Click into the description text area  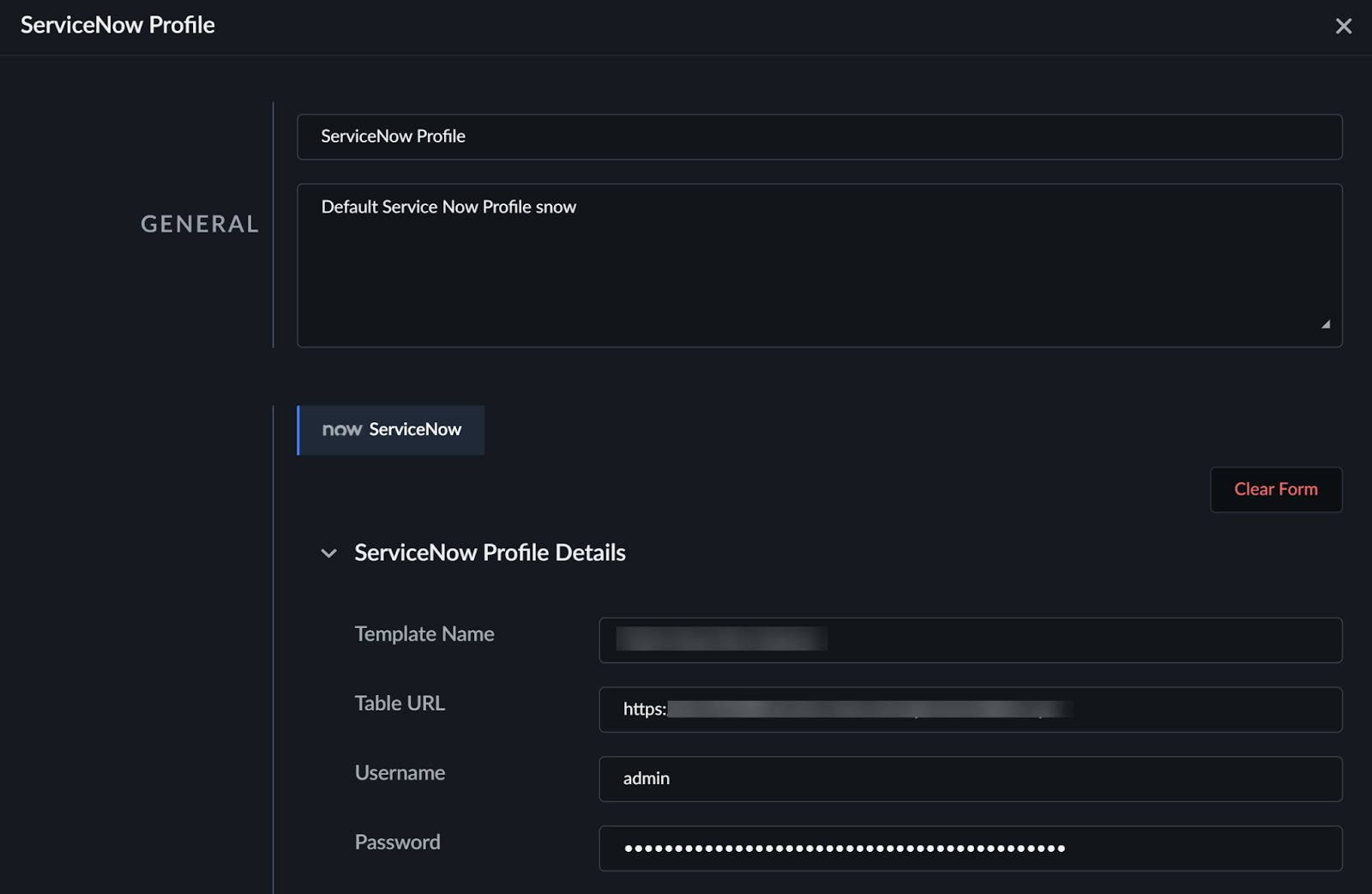[819, 265]
